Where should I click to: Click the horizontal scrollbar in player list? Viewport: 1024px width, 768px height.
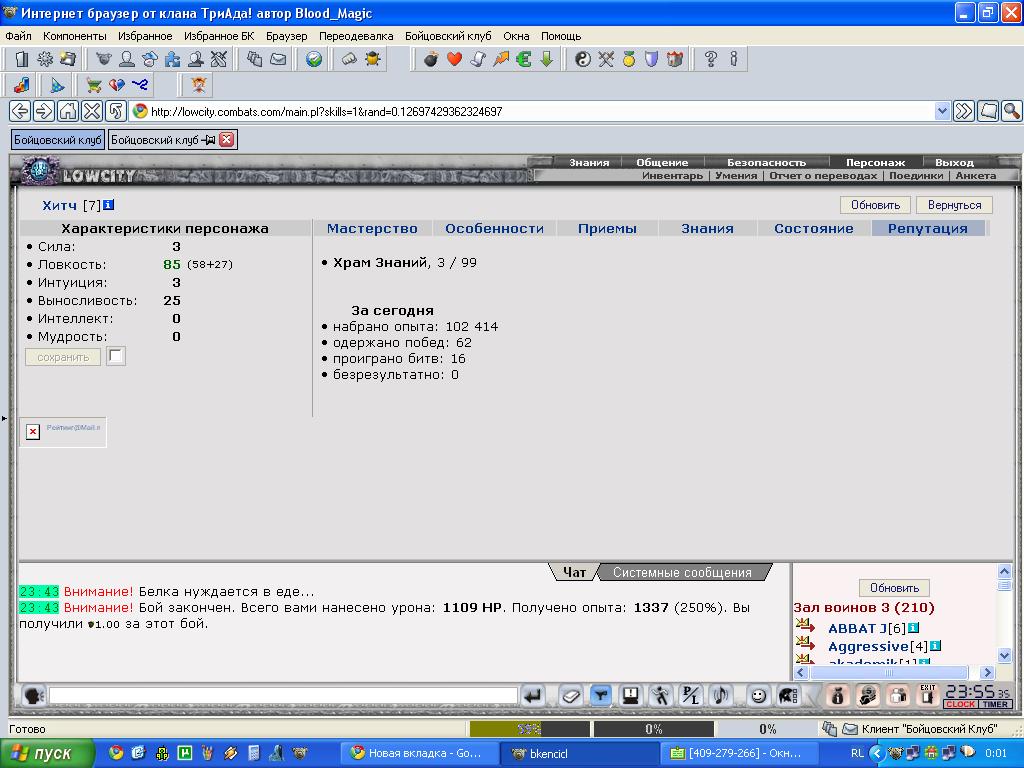[888, 673]
